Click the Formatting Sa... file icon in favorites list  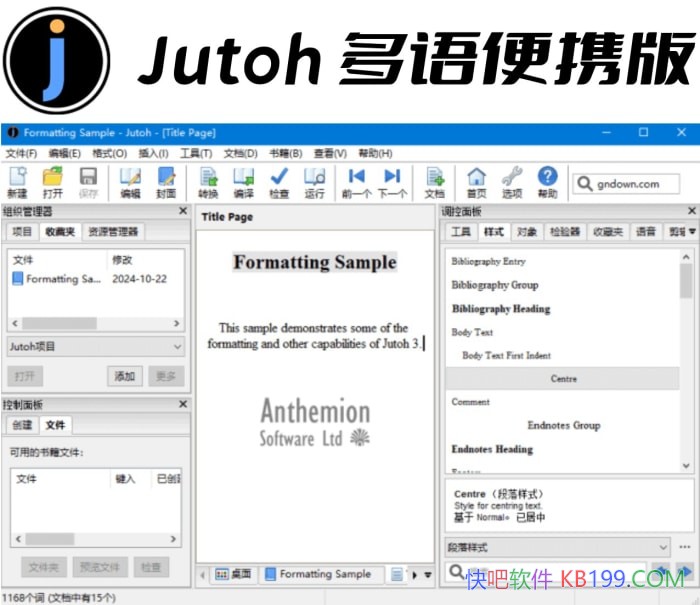(18, 279)
